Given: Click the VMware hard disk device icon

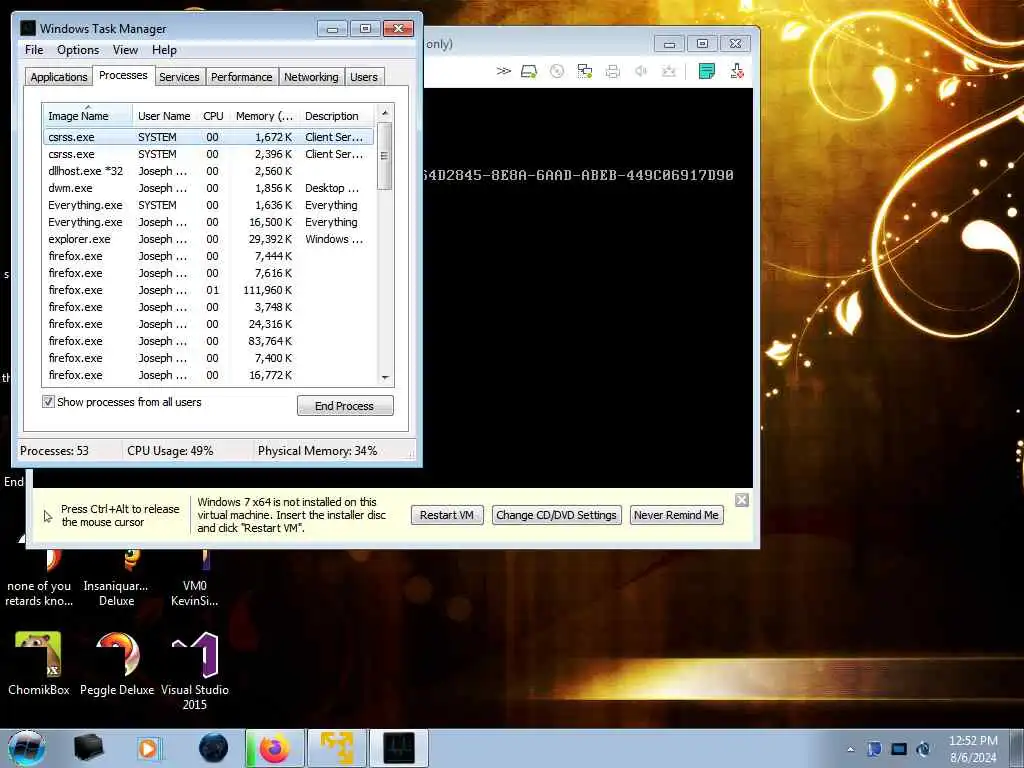Looking at the screenshot, I should coord(528,71).
